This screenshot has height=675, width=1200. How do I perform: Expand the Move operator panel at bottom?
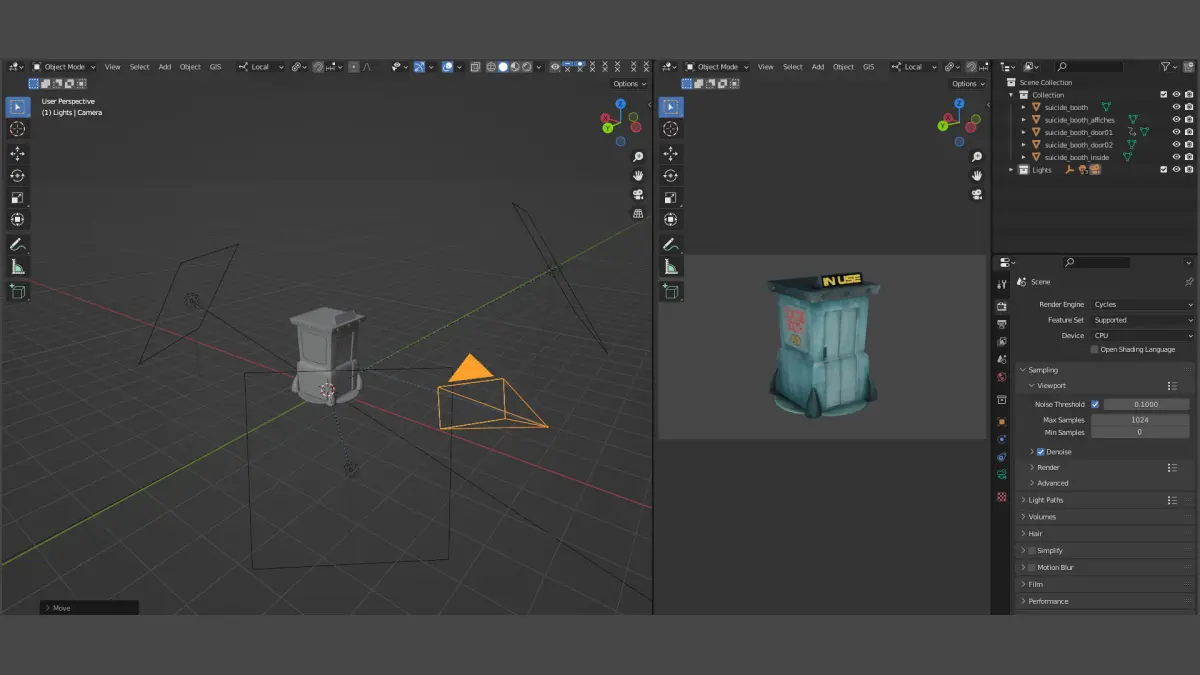coord(89,608)
